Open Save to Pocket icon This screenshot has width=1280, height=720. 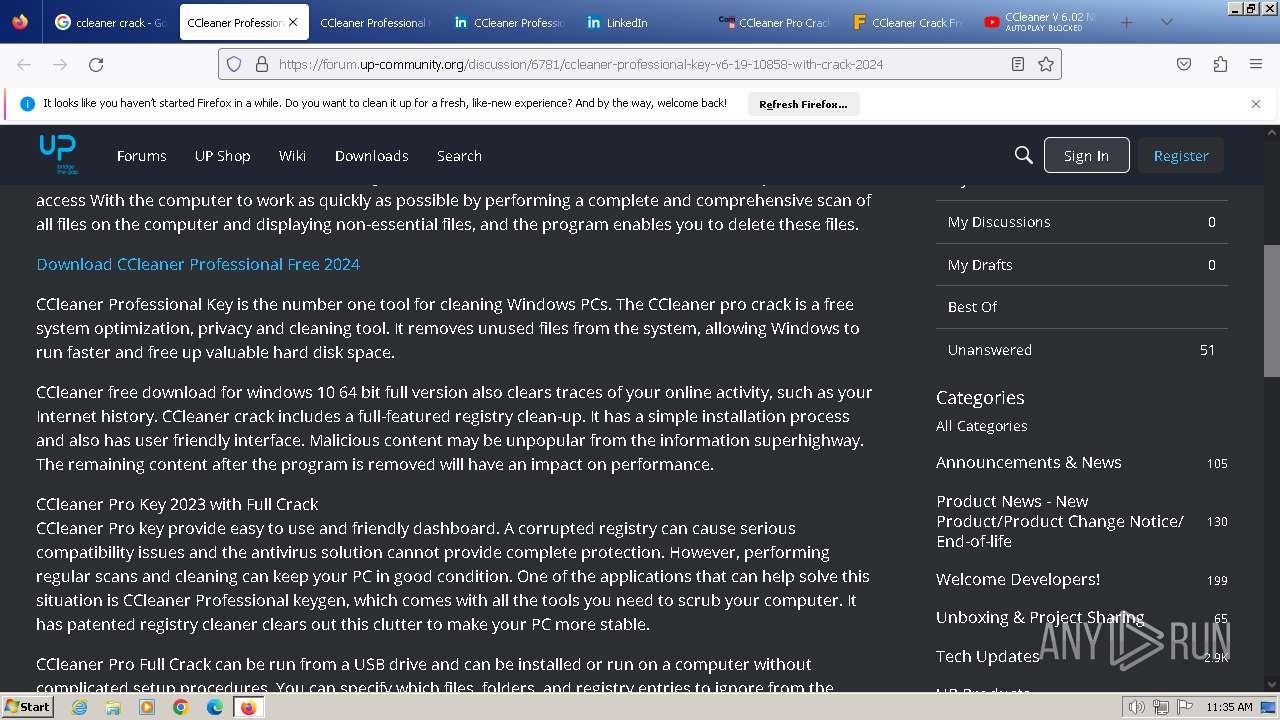tap(1184, 64)
